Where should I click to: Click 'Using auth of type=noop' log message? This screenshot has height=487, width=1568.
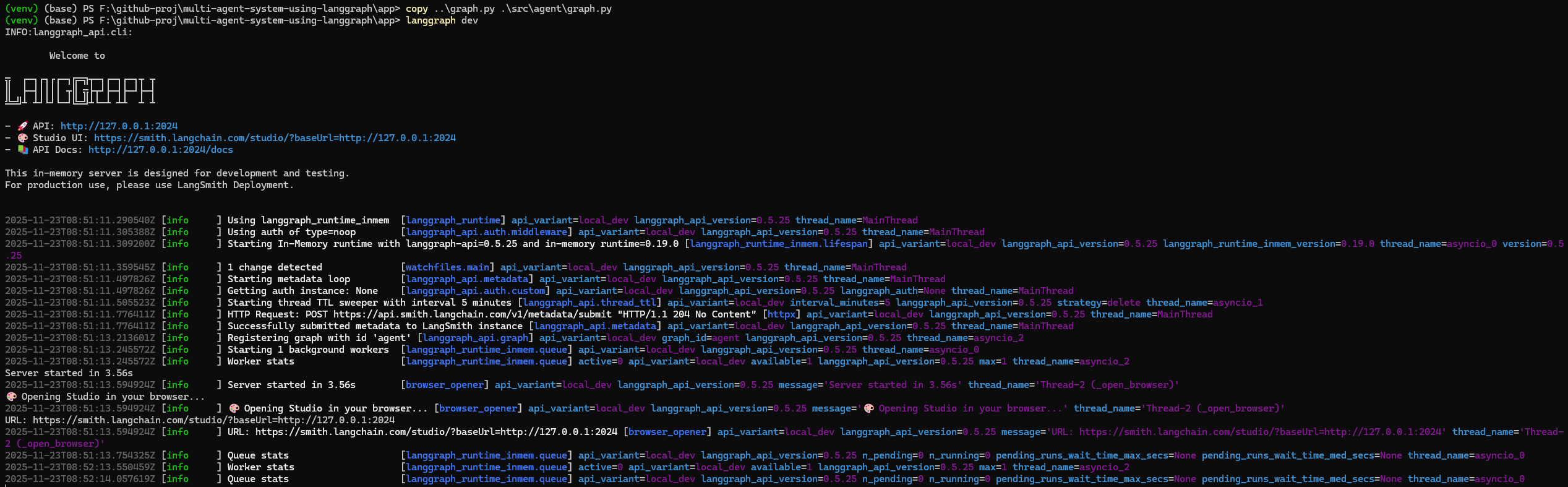click(291, 232)
